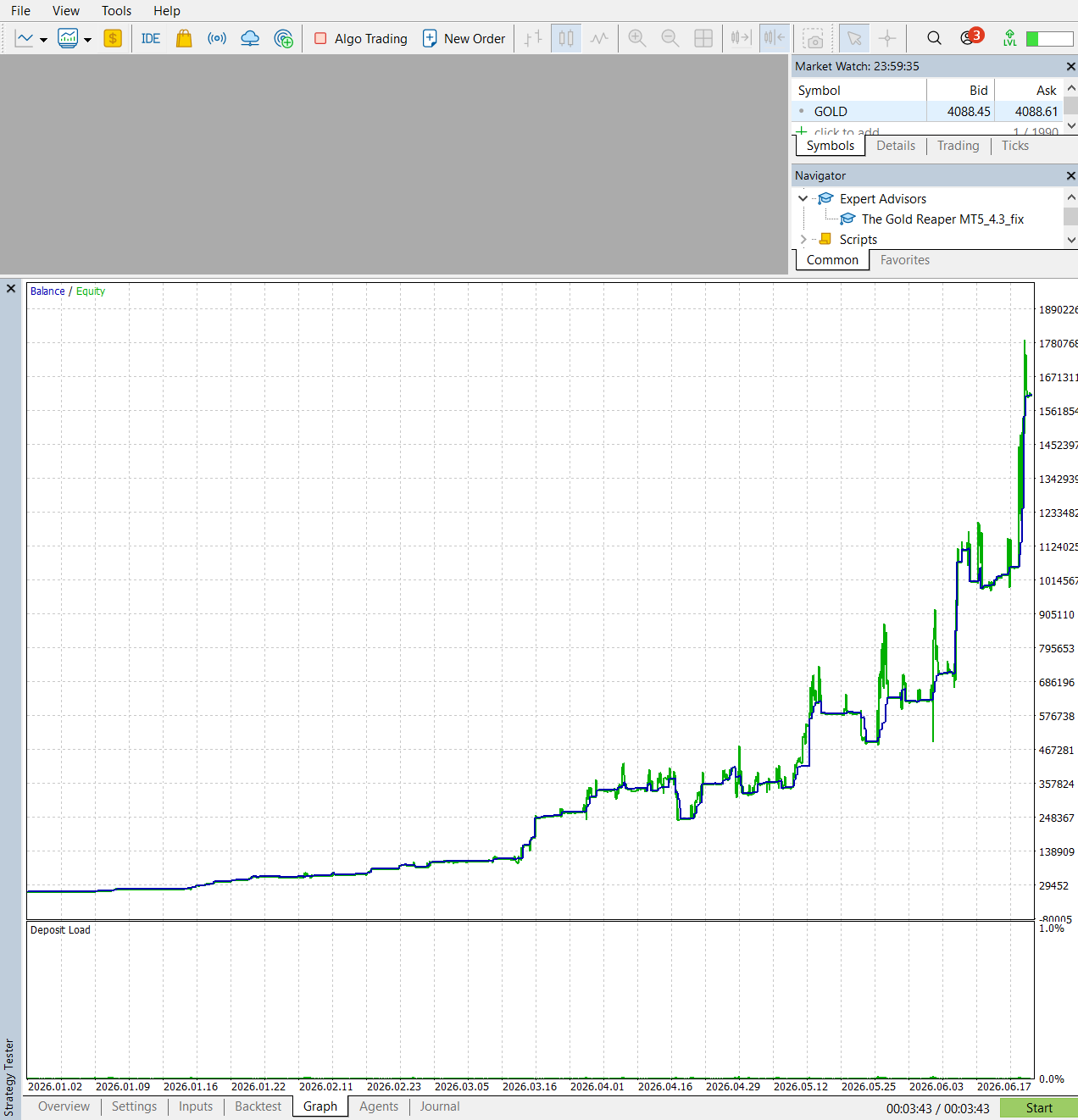Collapse the Expert Advisors tree node
Viewport: 1078px width, 1120px height.
point(803,198)
